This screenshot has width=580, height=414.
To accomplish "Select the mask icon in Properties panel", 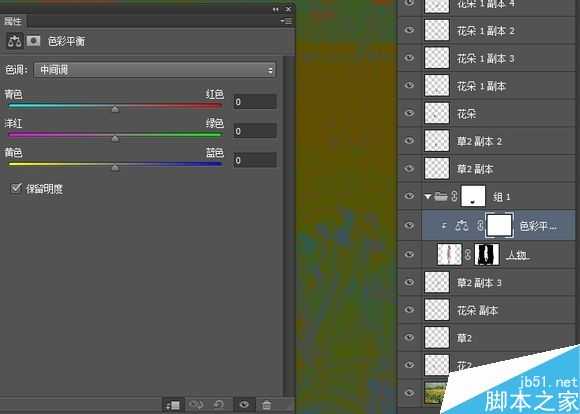I will pyautogui.click(x=33, y=41).
